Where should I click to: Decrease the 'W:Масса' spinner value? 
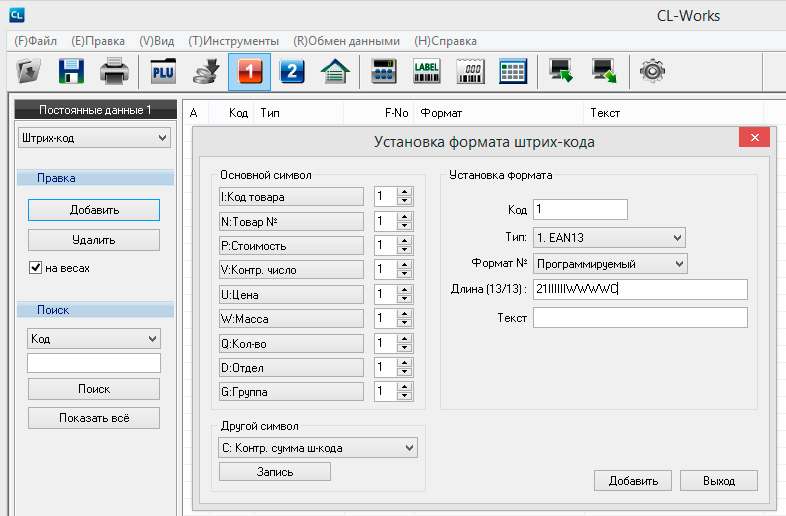[x=404, y=324]
